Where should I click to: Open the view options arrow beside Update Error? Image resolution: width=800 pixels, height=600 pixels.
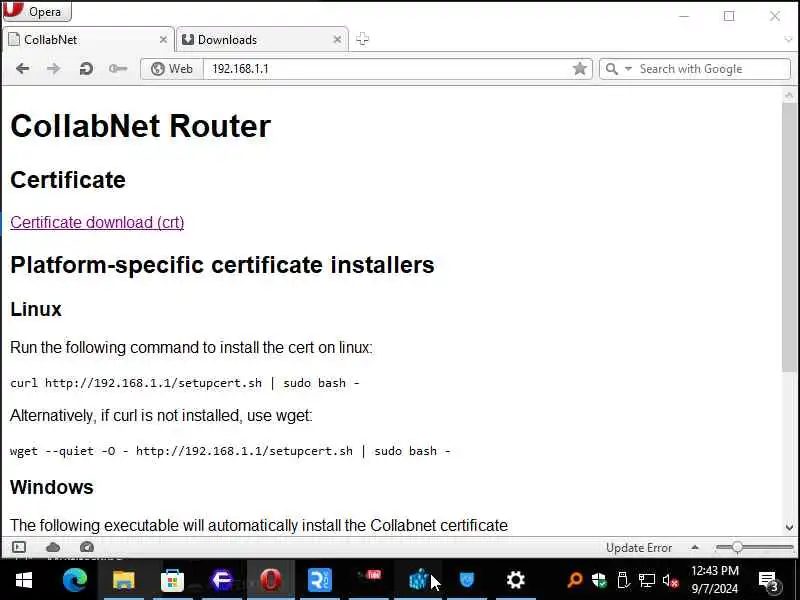click(x=694, y=547)
